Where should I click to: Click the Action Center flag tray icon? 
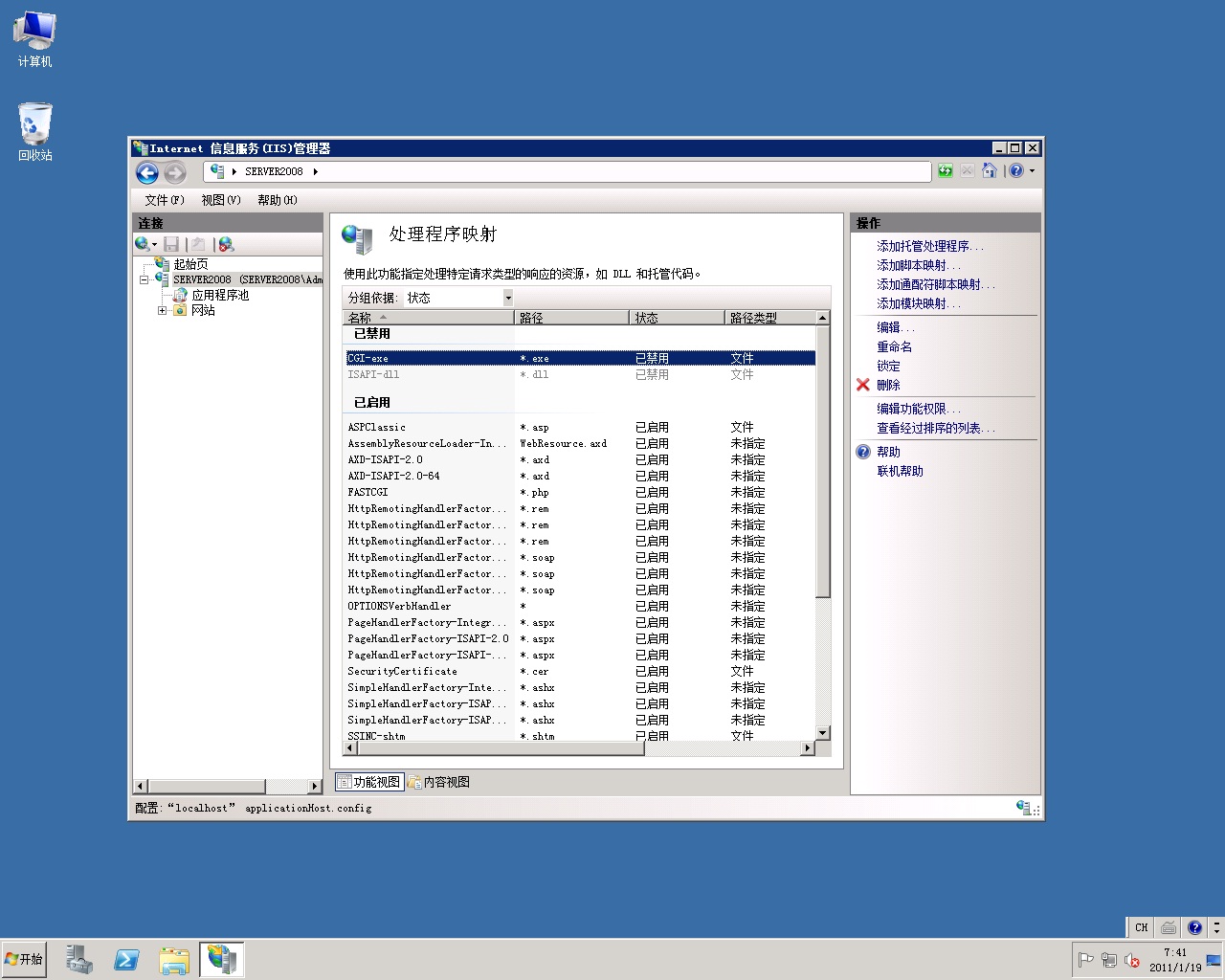click(x=1086, y=960)
